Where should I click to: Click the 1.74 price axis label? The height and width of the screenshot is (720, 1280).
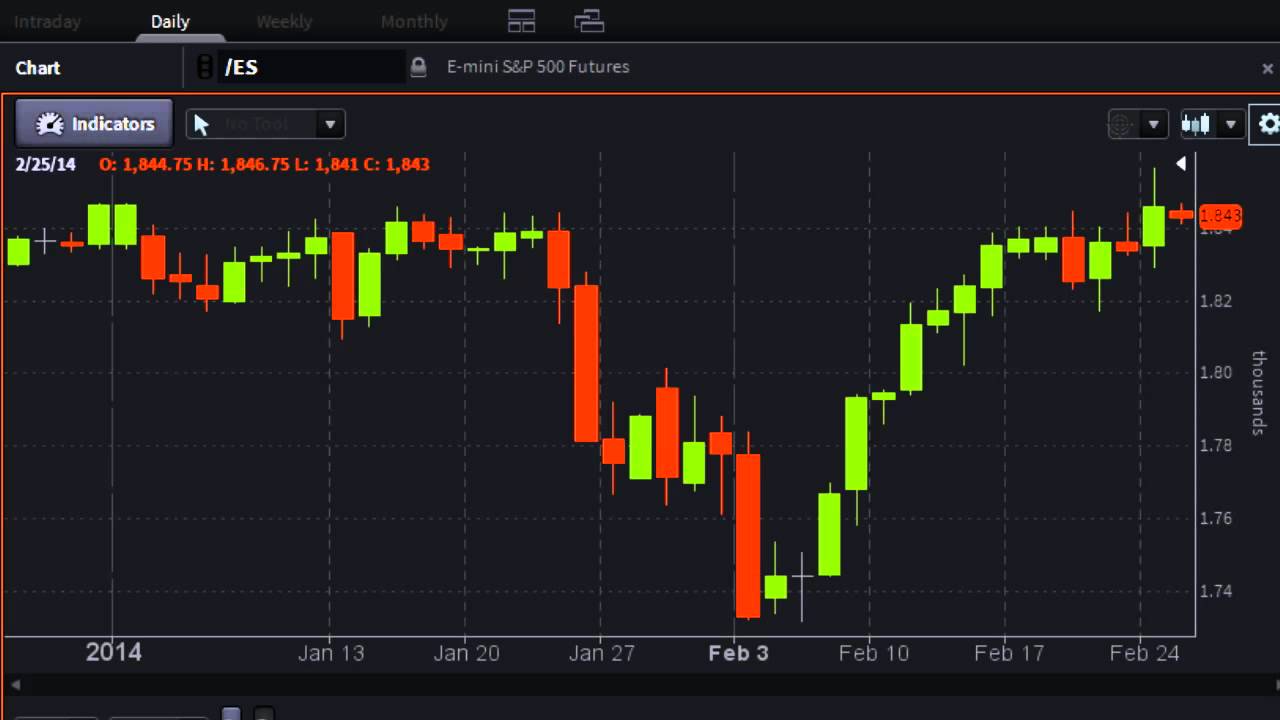tap(1216, 591)
